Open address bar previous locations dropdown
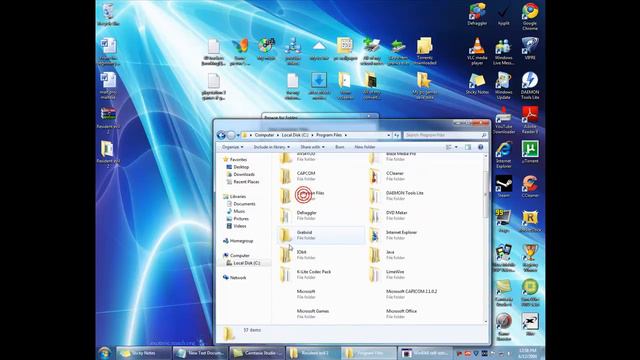Screen dimensions: 640x360 389,135
